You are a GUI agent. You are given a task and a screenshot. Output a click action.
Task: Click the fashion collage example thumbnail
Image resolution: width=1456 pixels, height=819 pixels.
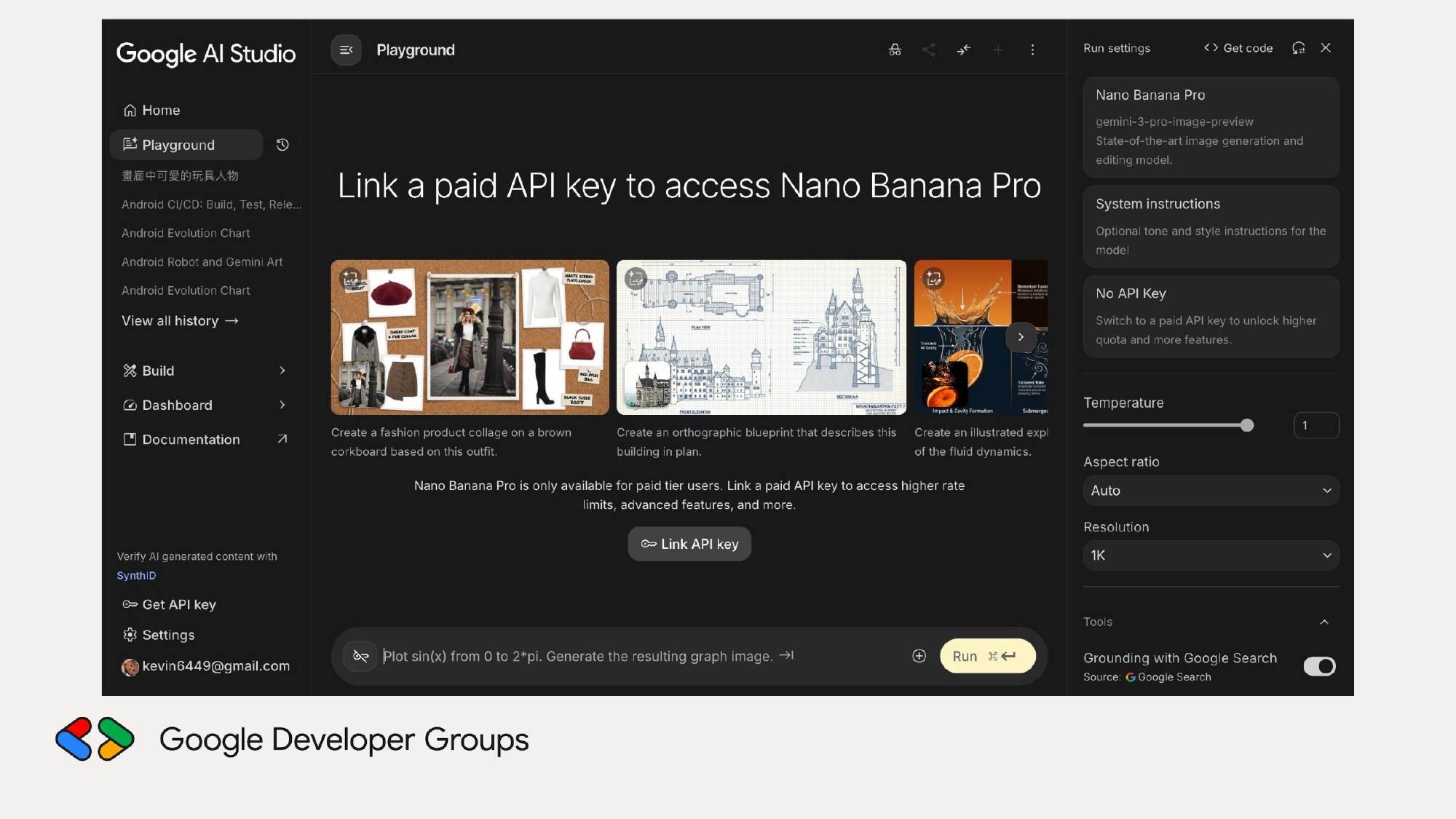click(x=470, y=337)
